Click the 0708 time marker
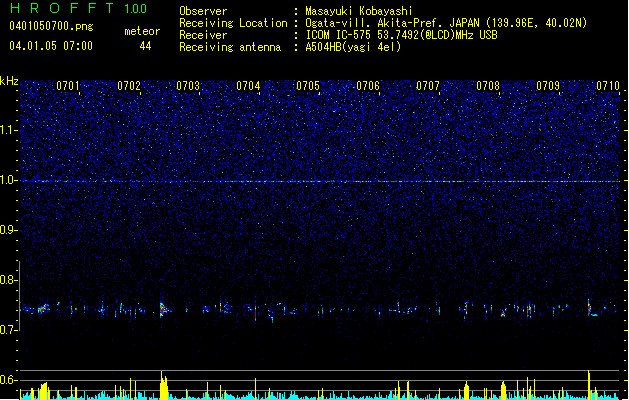The height and width of the screenshot is (400, 629). pyautogui.click(x=488, y=86)
